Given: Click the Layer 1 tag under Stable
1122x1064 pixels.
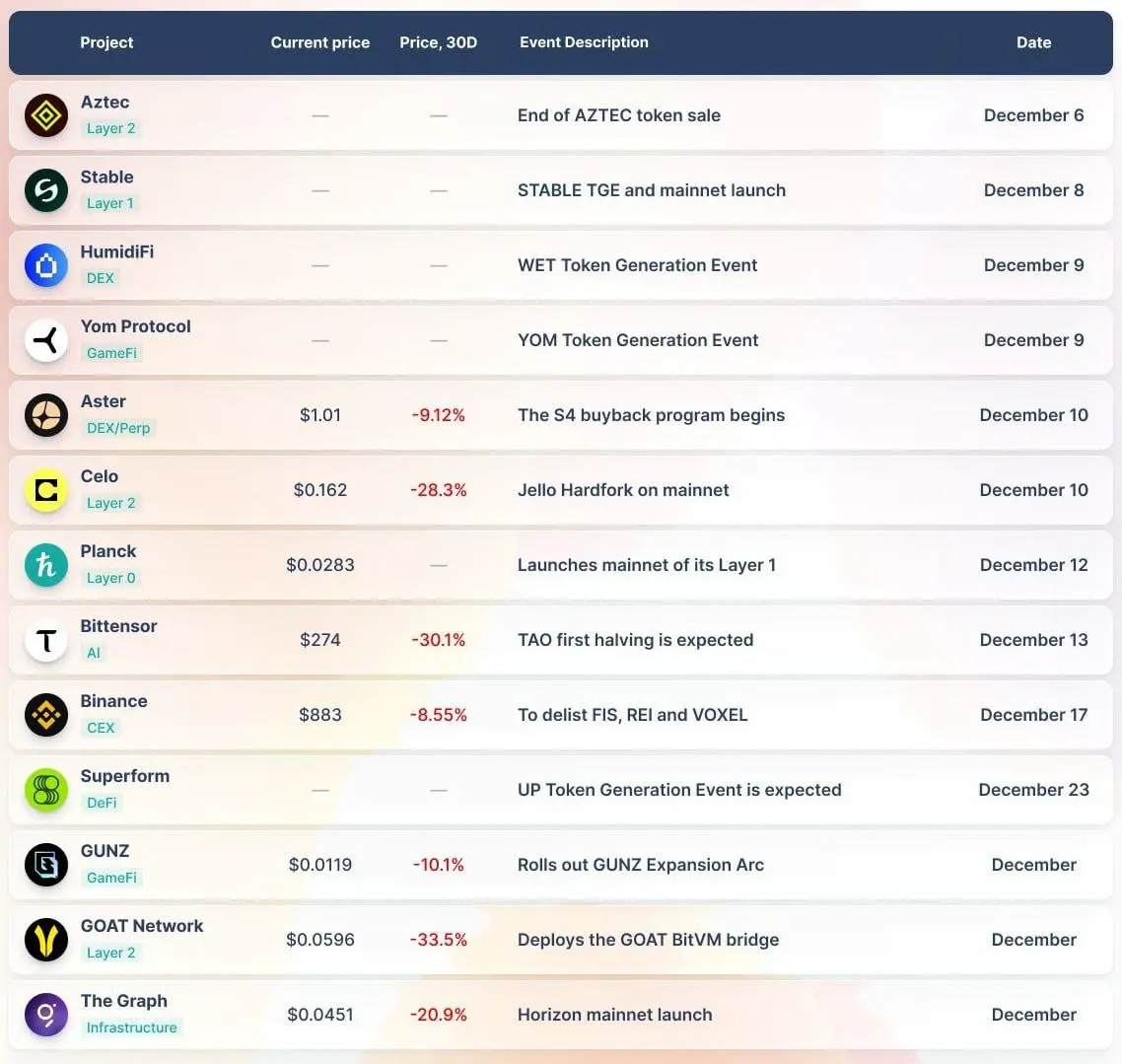Looking at the screenshot, I should (x=110, y=203).
